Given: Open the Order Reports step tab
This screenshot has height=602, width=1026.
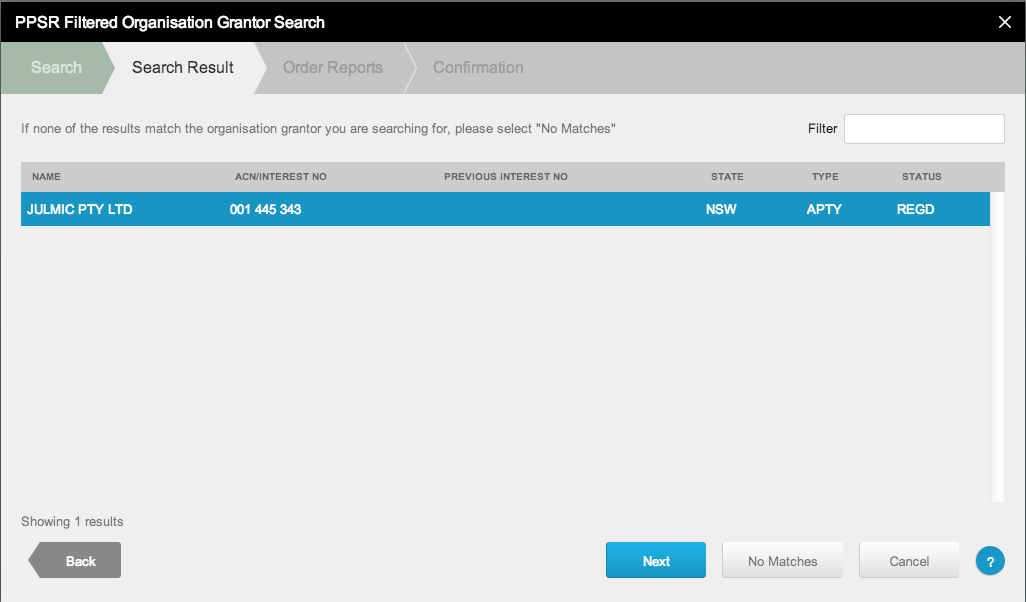Looking at the screenshot, I should (x=332, y=67).
